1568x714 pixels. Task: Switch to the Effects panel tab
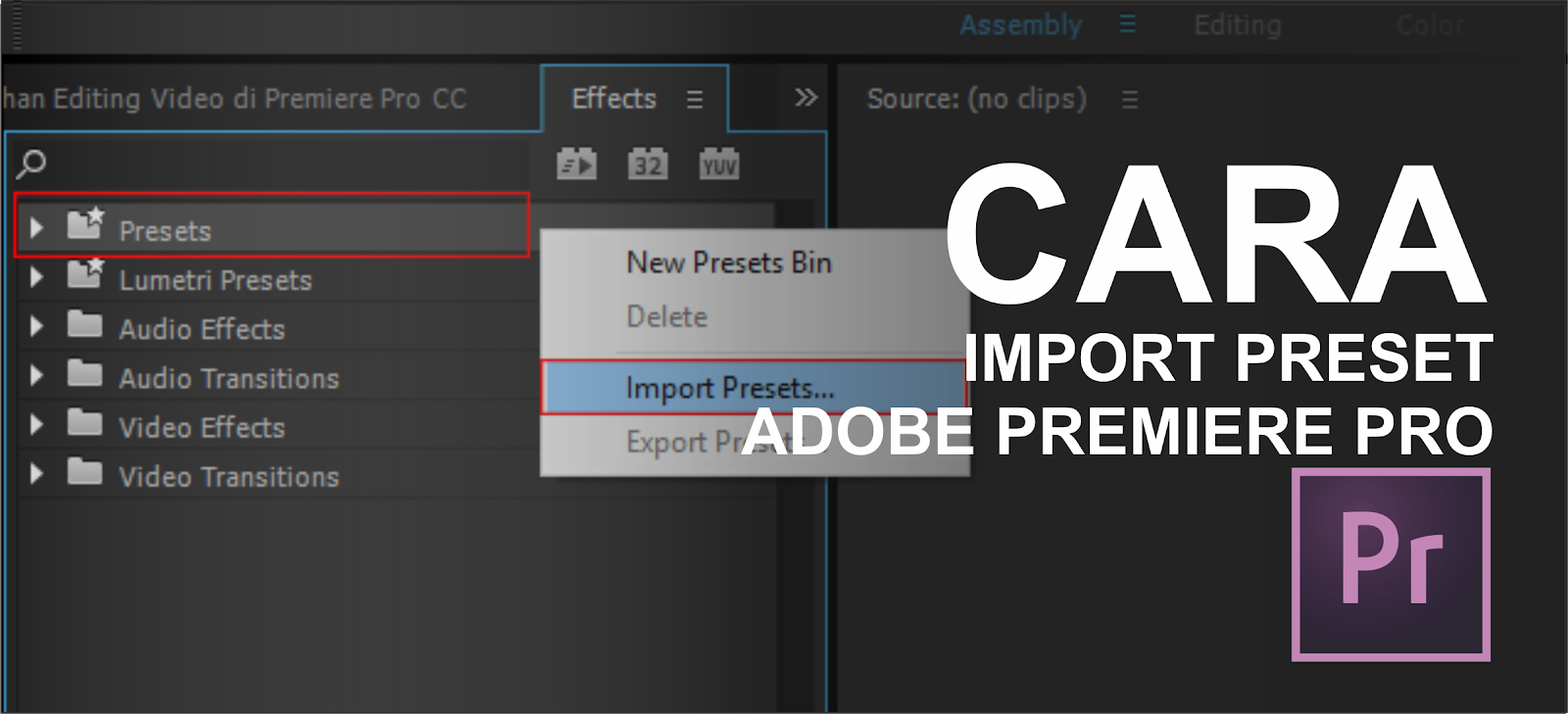pos(613,98)
